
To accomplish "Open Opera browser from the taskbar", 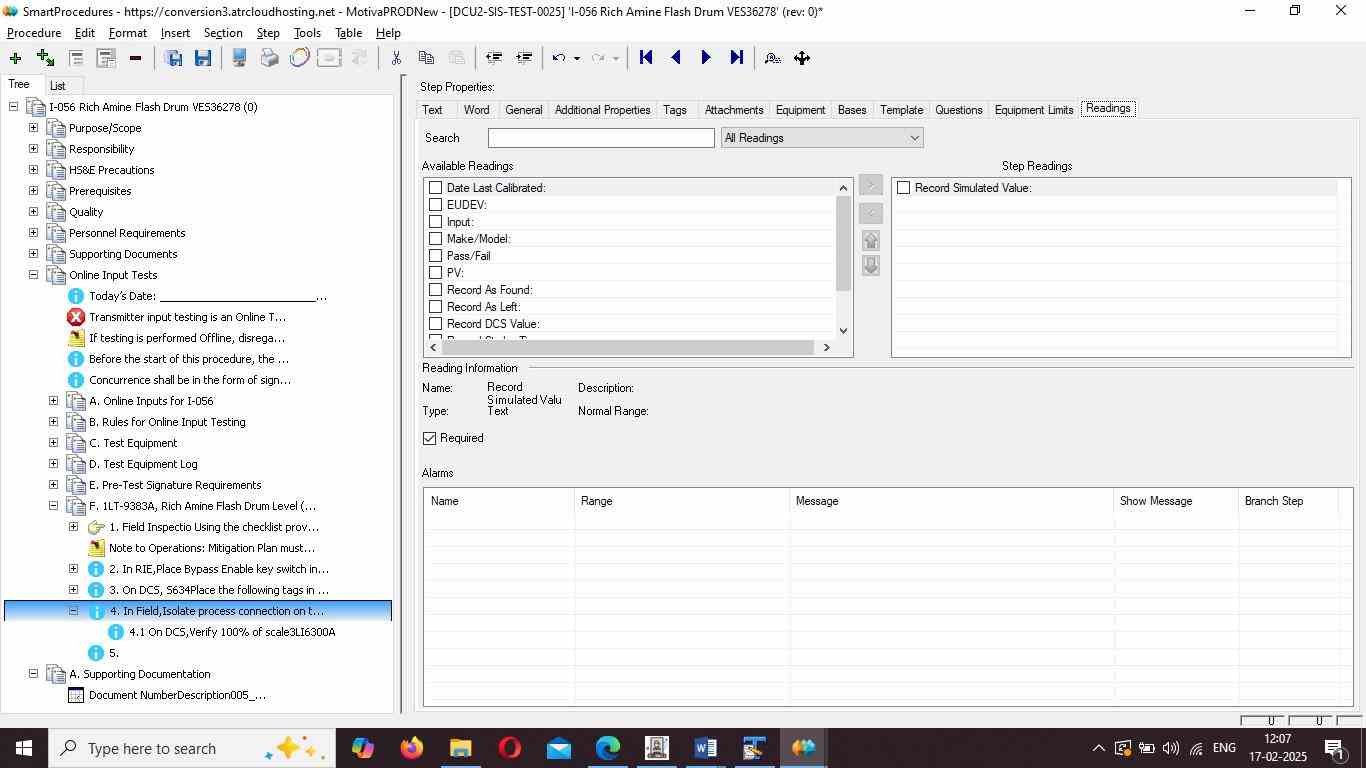I will click(509, 748).
